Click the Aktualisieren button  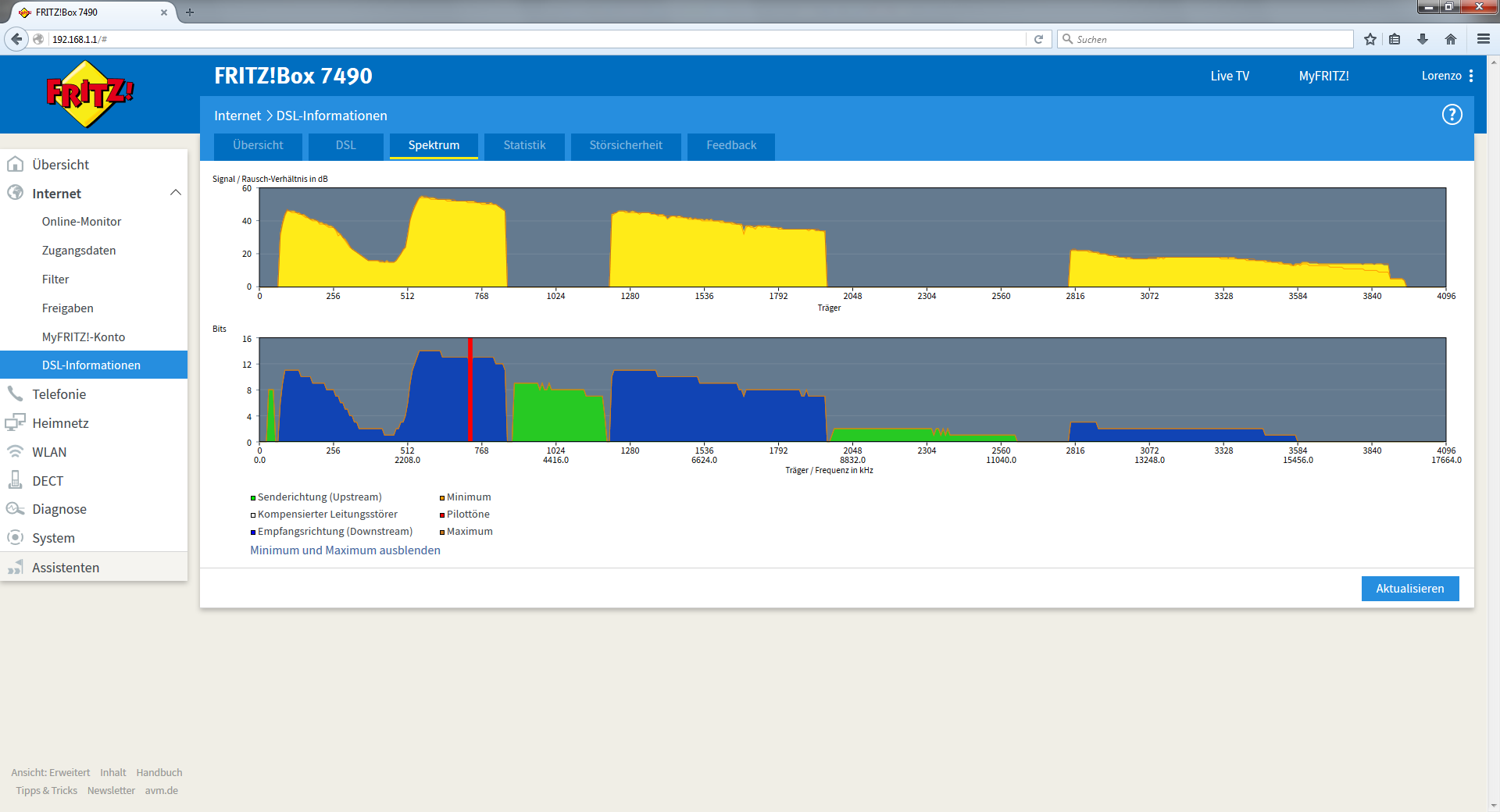click(x=1410, y=589)
